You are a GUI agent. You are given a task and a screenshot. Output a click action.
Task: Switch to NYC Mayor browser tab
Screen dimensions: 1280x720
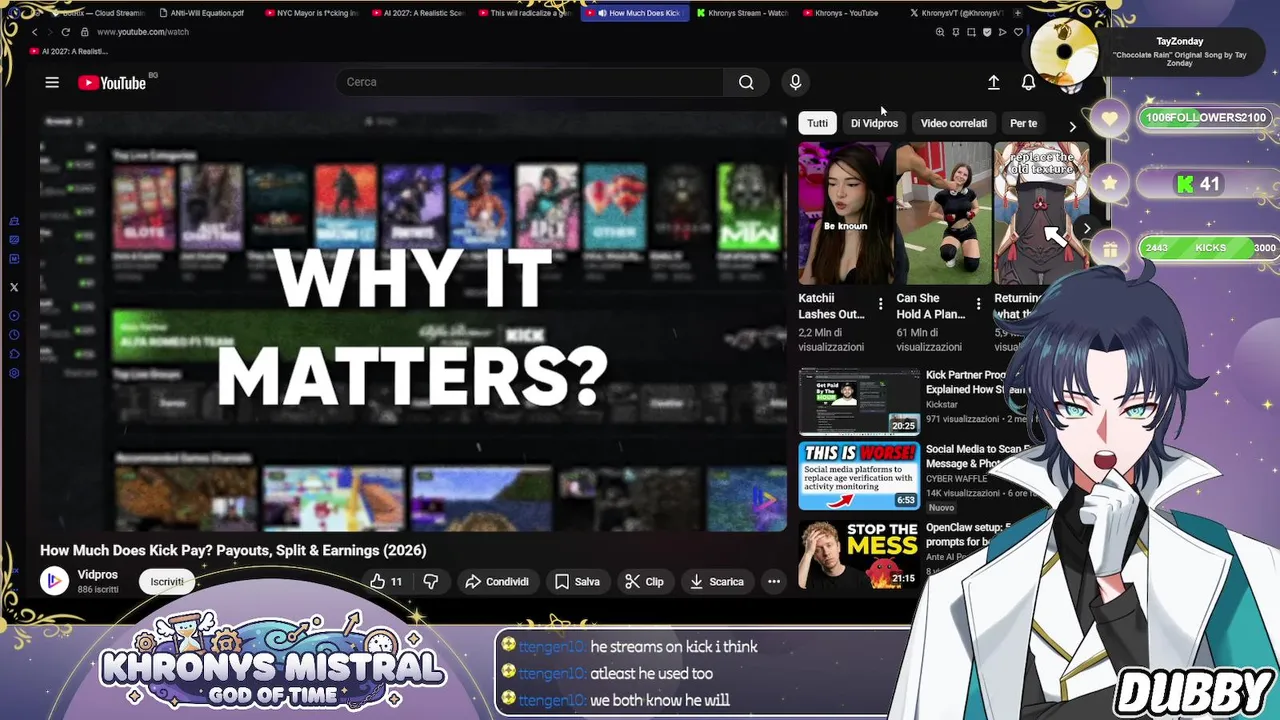click(x=311, y=13)
